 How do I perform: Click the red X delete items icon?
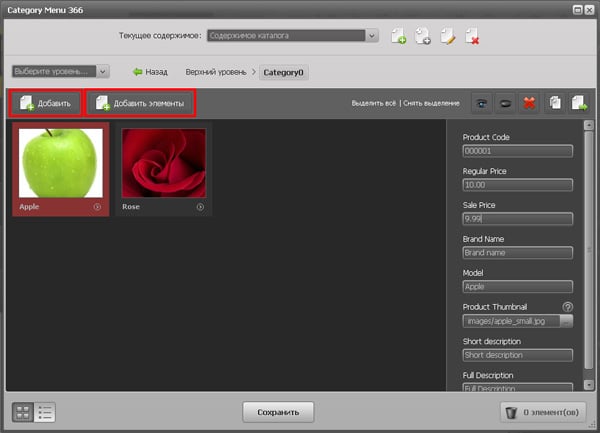529,102
